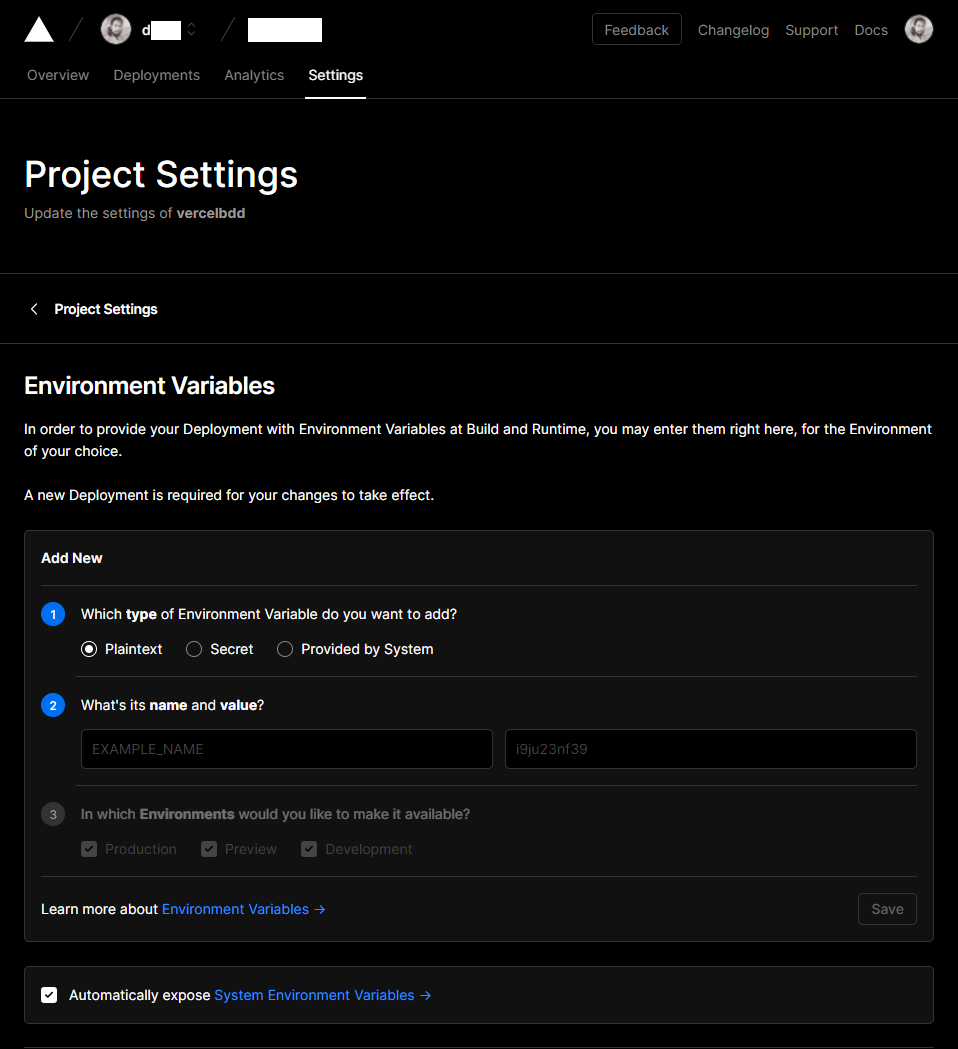
Task: Go to the Analytics tab
Action: point(254,75)
